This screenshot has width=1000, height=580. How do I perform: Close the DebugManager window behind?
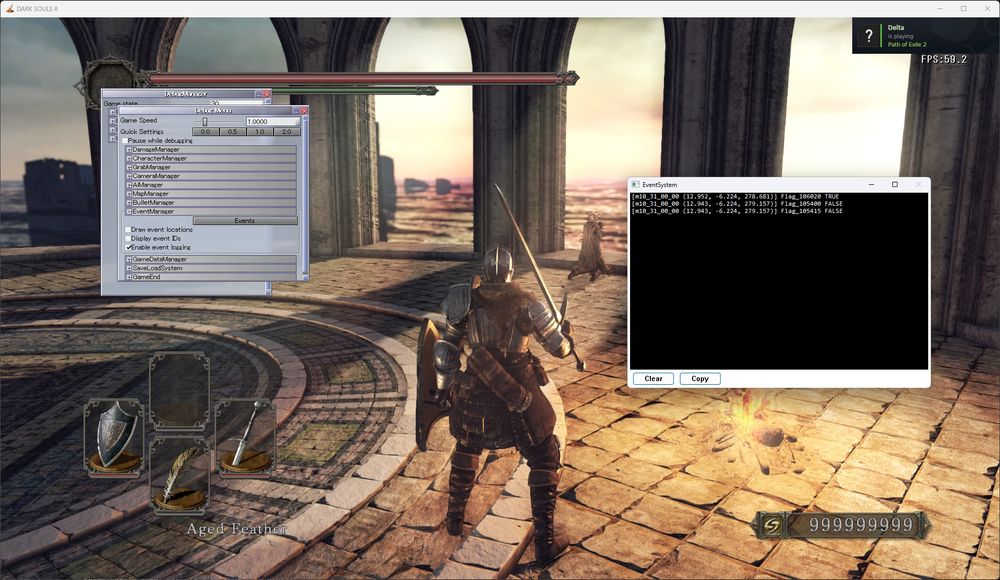[267, 94]
